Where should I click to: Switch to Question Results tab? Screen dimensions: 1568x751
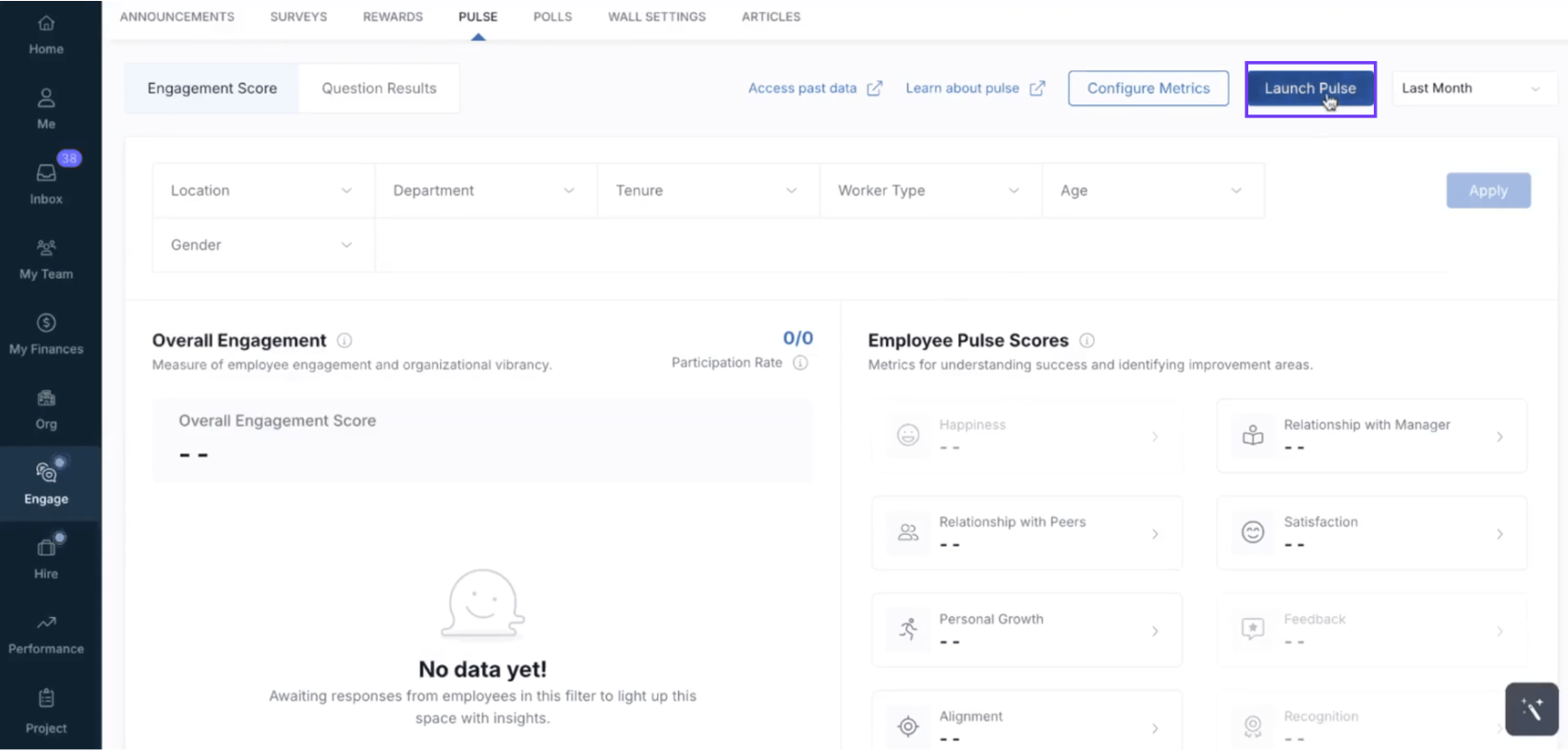coord(379,89)
